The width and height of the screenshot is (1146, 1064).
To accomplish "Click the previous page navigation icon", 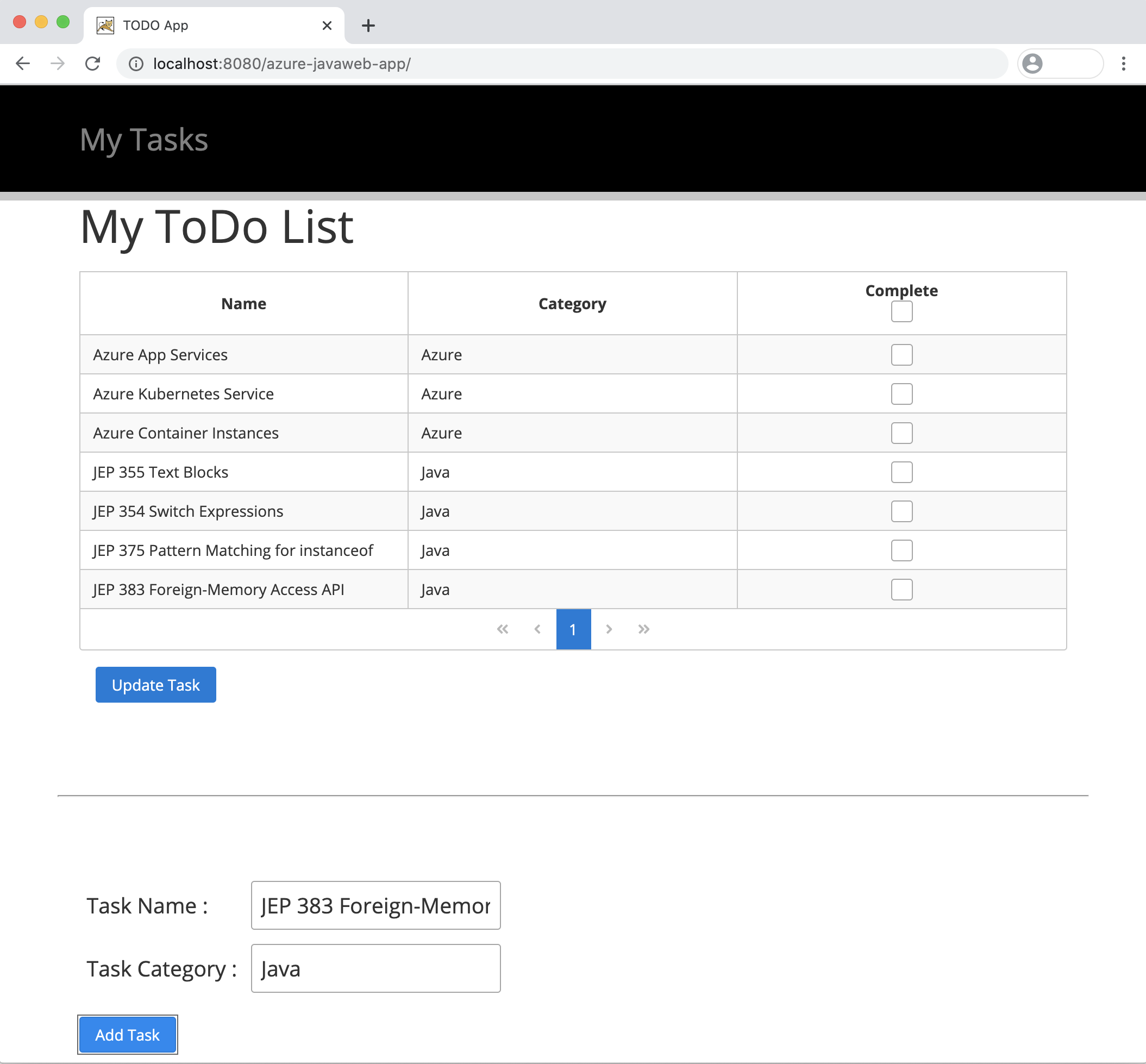I will [x=537, y=629].
